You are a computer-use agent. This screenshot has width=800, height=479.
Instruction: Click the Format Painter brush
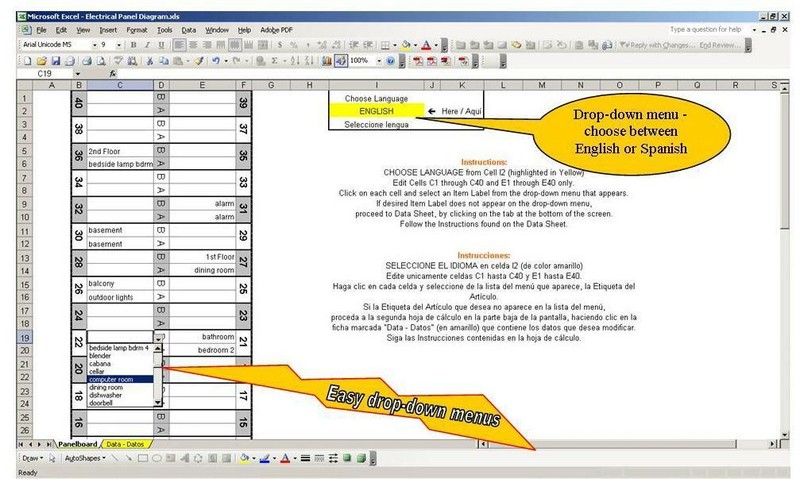199,61
